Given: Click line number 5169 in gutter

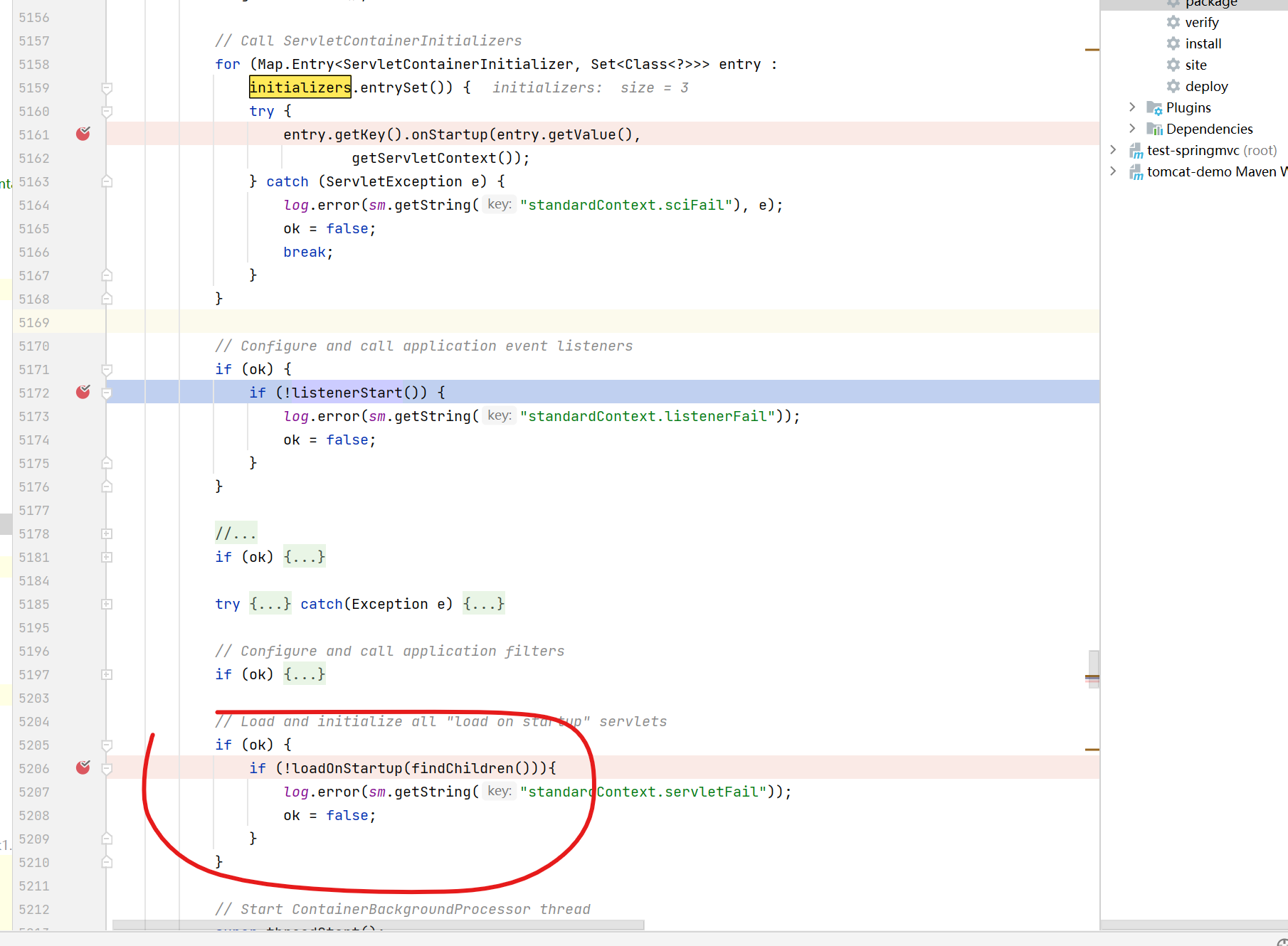Looking at the screenshot, I should tap(34, 322).
